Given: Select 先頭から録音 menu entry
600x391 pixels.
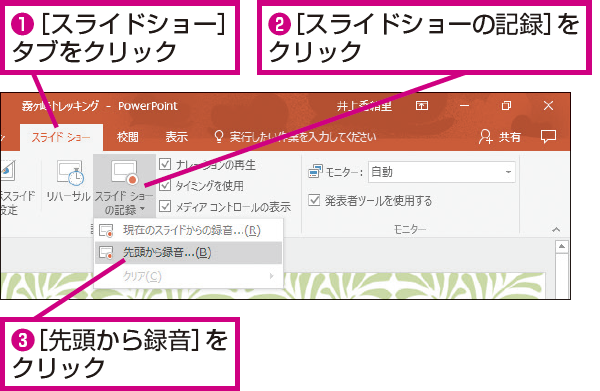Looking at the screenshot, I should click(188, 253).
